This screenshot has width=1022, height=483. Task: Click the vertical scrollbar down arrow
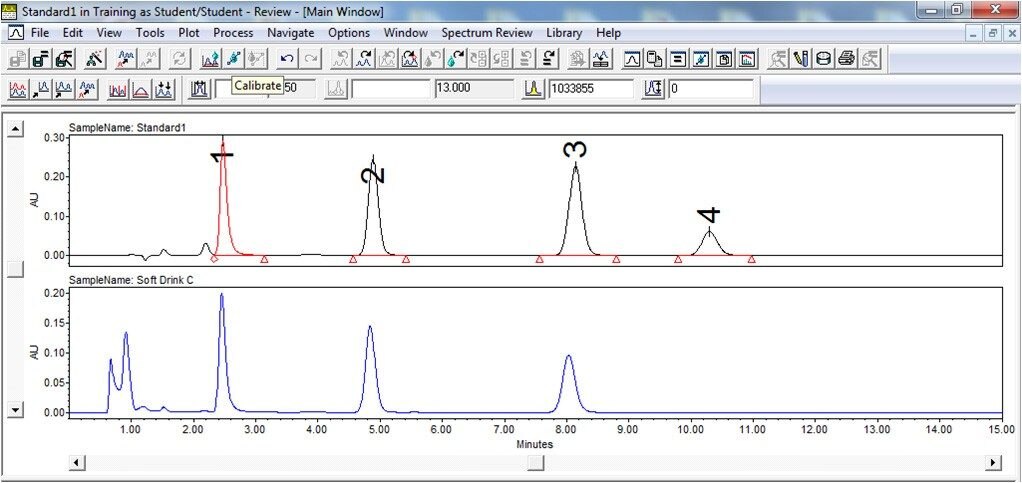[x=15, y=409]
